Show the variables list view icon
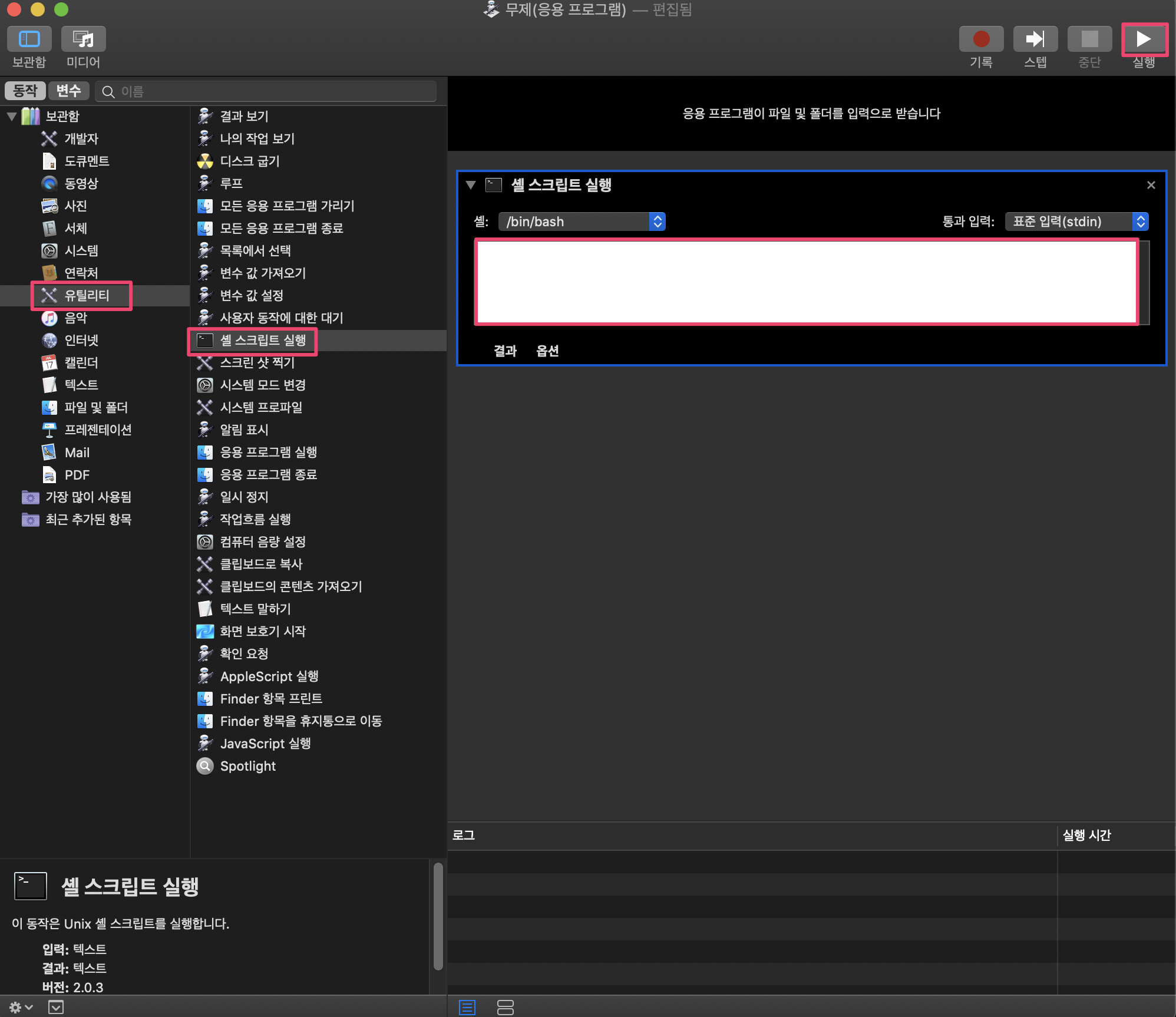Screen dimensions: 1176x1017 [x=505, y=1007]
